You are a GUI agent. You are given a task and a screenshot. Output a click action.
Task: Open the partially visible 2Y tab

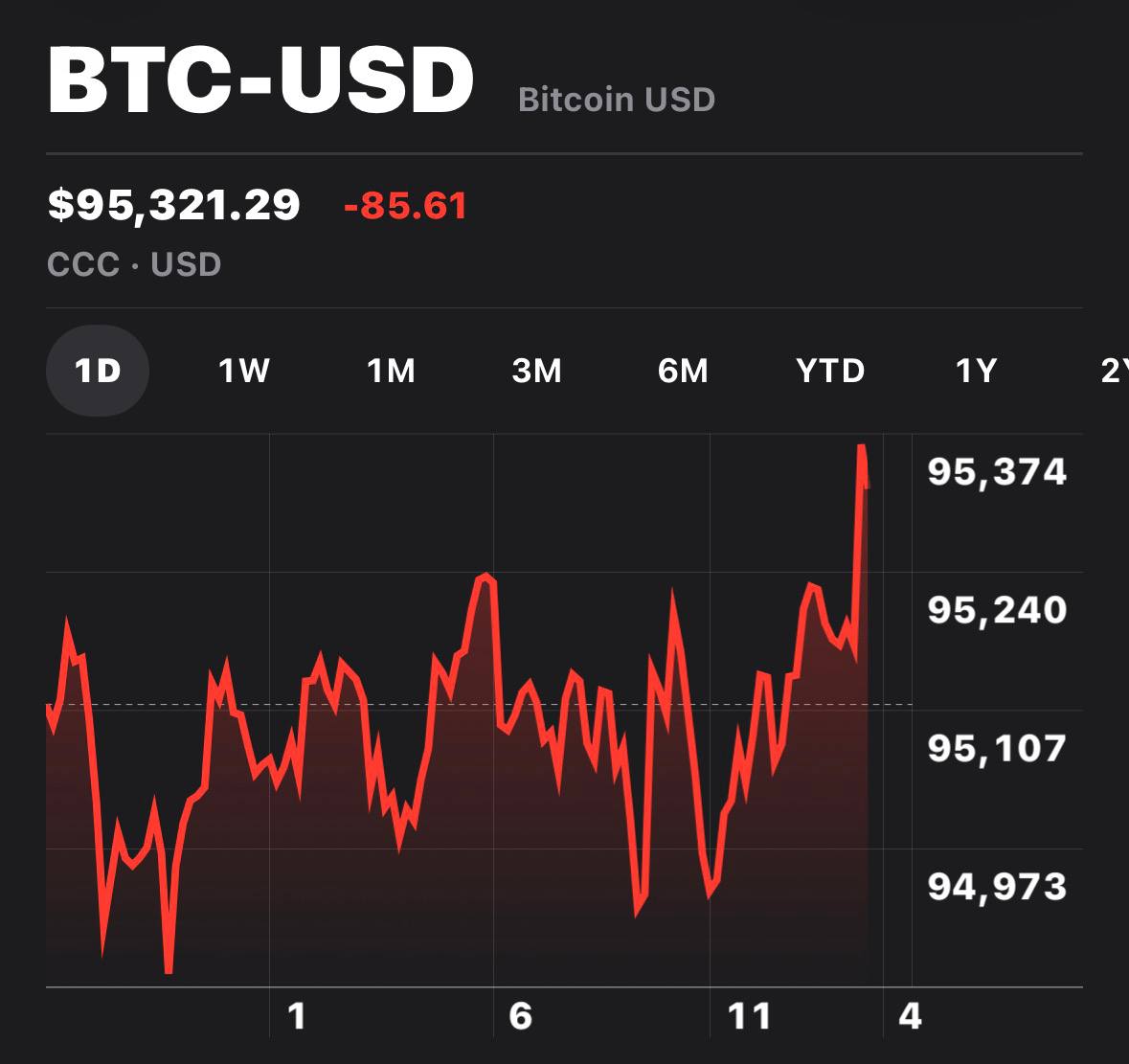click(1114, 371)
